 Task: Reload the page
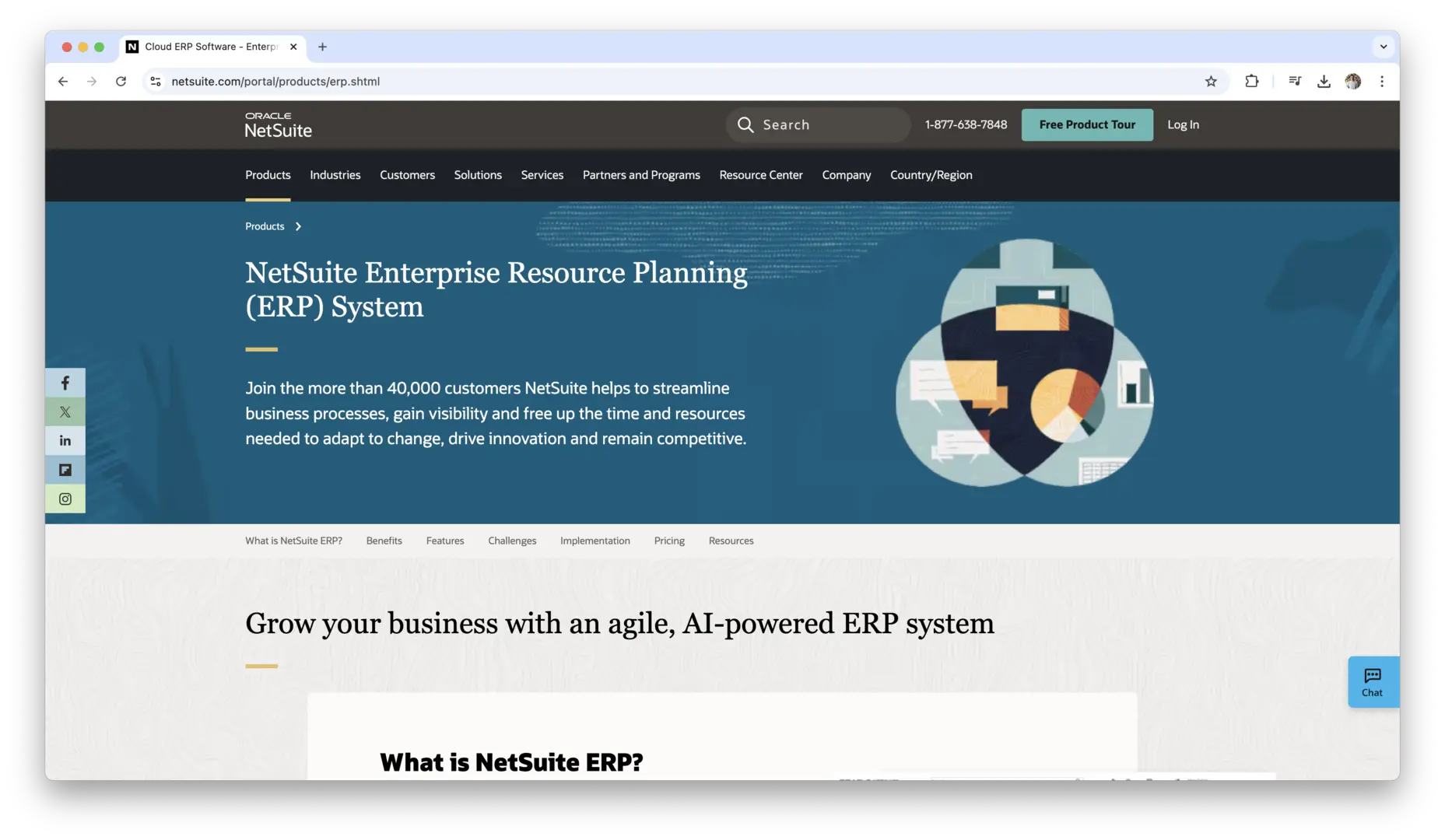[121, 81]
